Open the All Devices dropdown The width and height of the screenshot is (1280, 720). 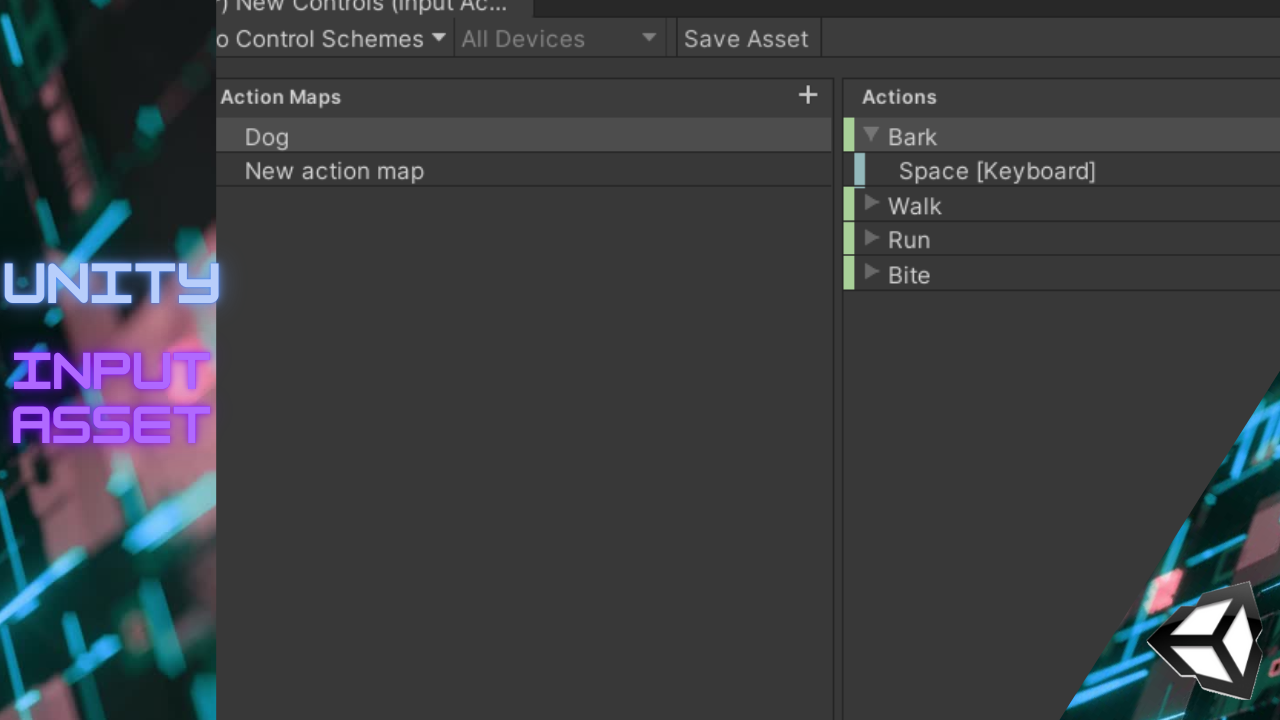pyautogui.click(x=558, y=38)
